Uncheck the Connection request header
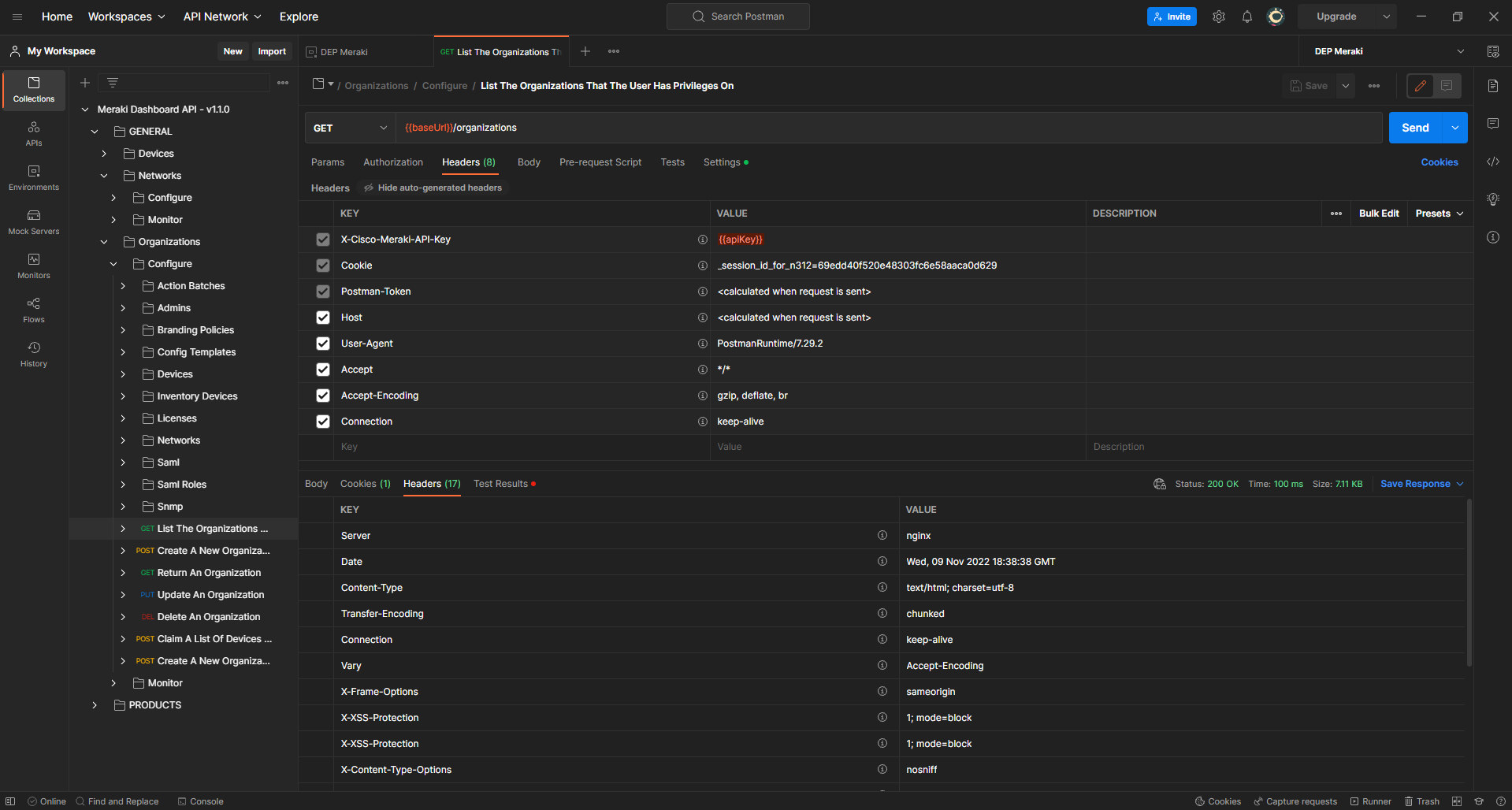This screenshot has width=1512, height=810. 323,422
